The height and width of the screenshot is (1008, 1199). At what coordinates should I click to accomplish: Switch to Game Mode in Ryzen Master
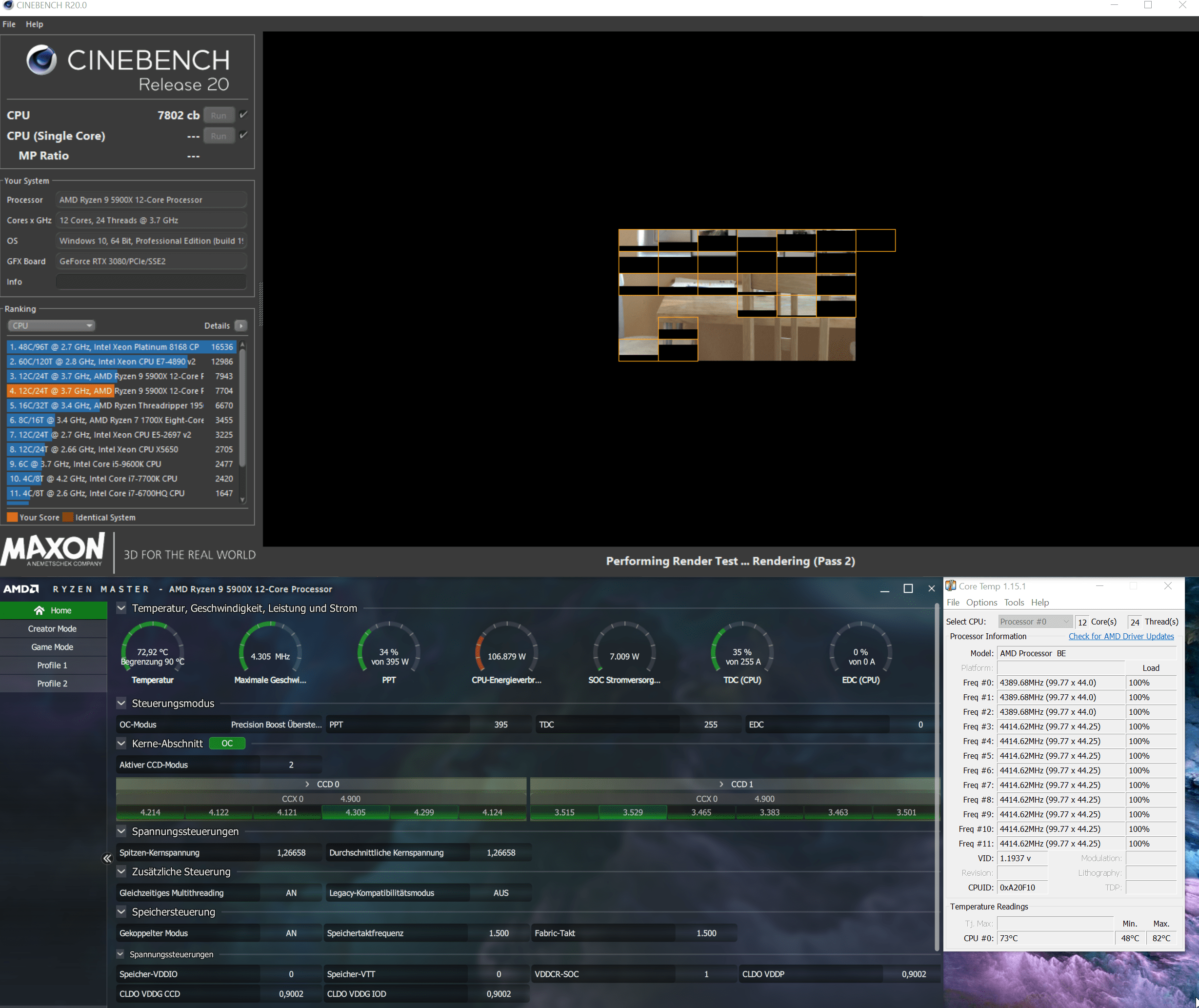[x=53, y=647]
